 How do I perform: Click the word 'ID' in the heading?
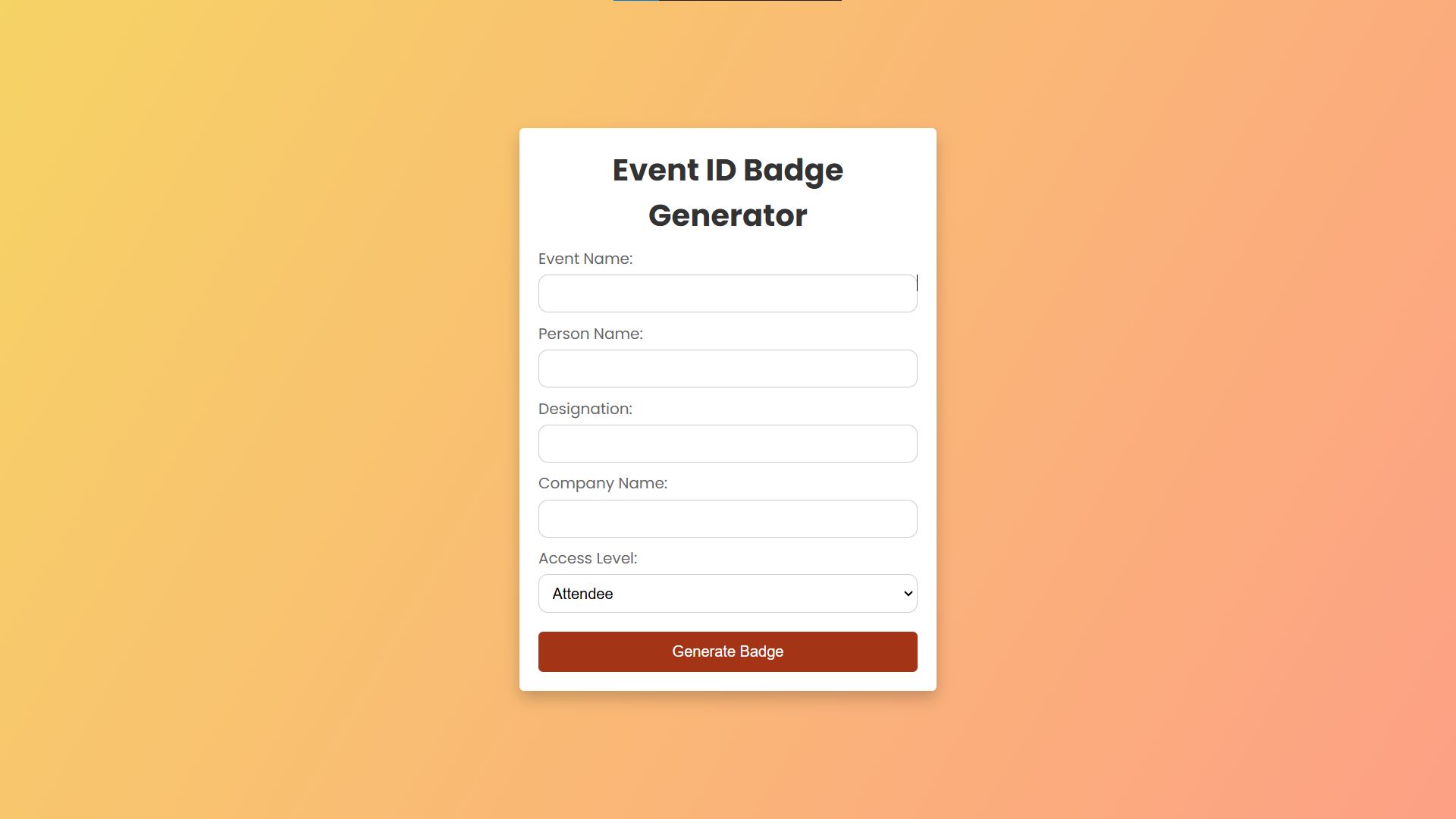tap(720, 170)
